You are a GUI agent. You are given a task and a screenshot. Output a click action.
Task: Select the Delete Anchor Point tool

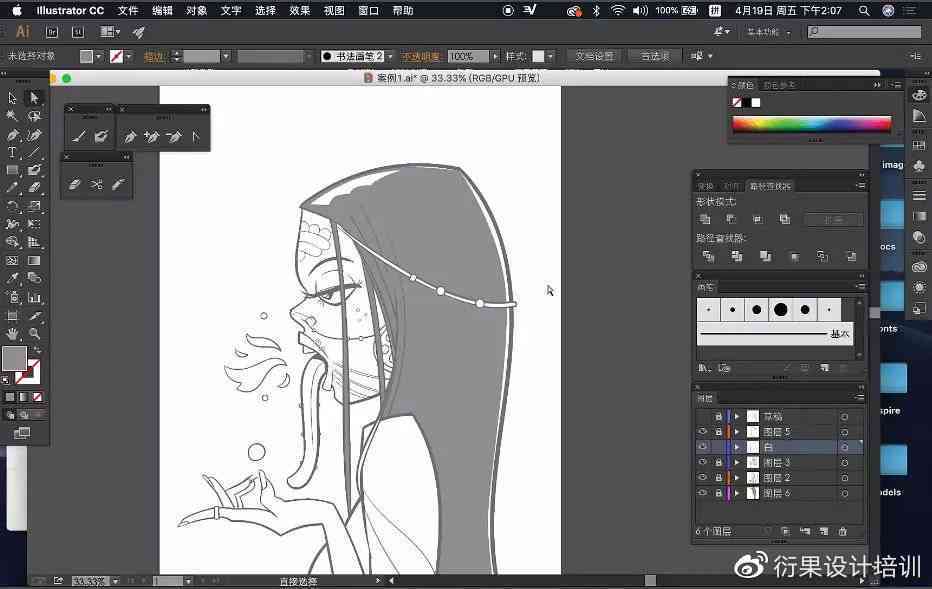pos(174,137)
